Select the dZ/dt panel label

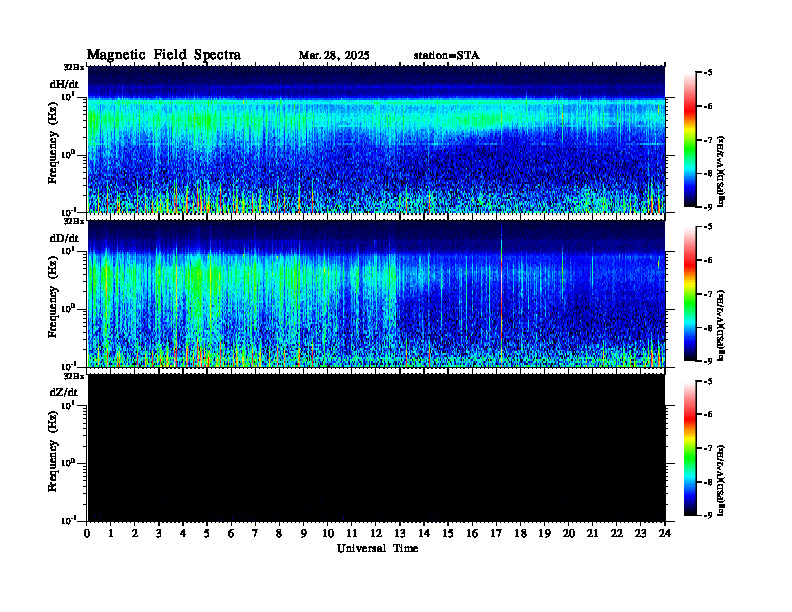pos(64,392)
